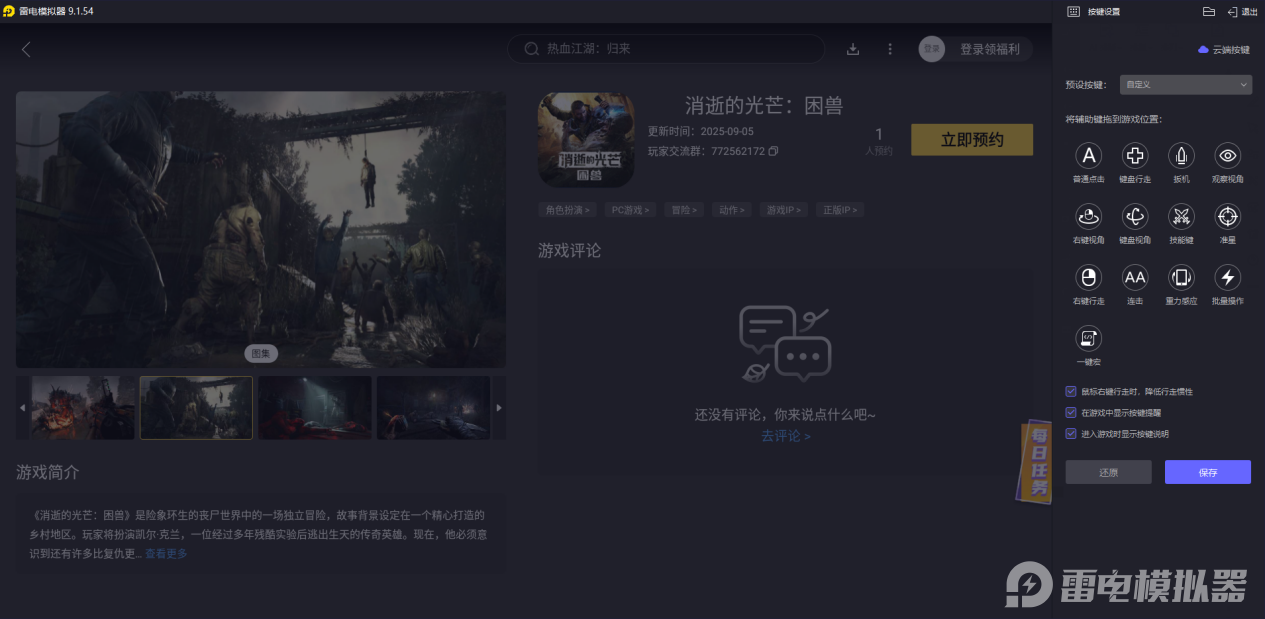The height and width of the screenshot is (619, 1265).
Task: Select the 技能键 crossed-swords skill icon
Action: (x=1182, y=216)
